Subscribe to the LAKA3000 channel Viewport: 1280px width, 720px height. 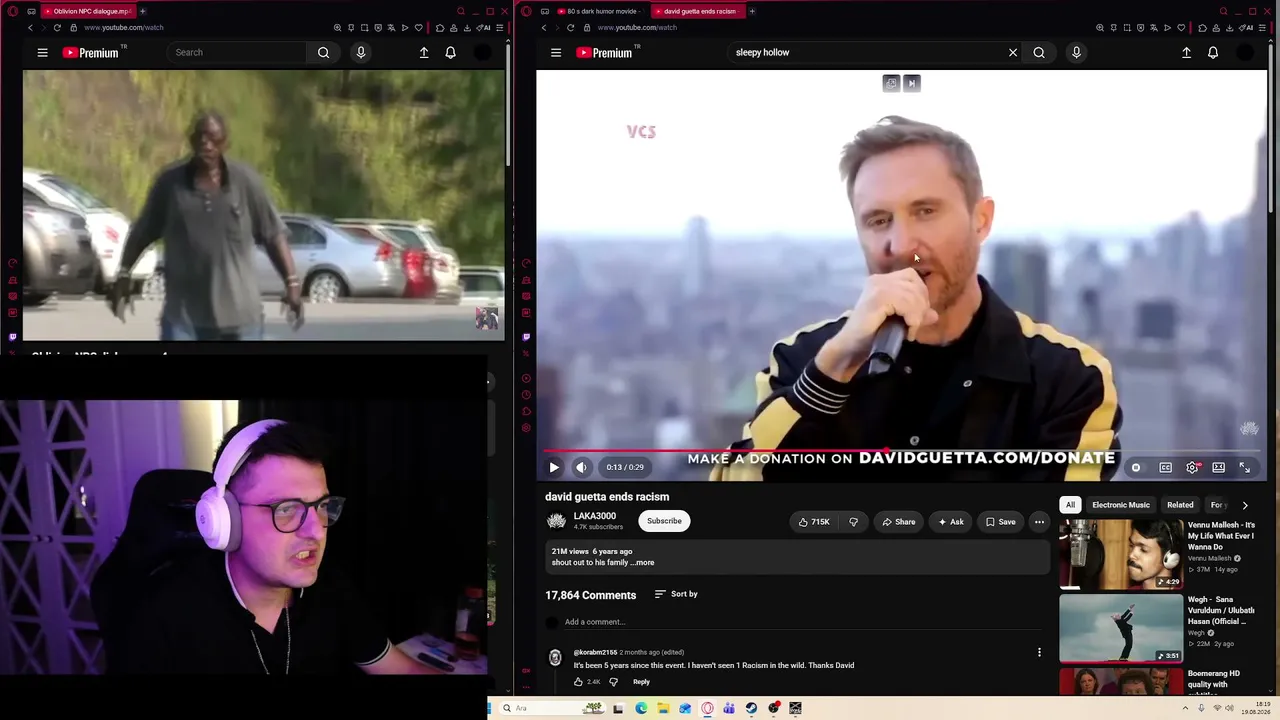point(664,521)
